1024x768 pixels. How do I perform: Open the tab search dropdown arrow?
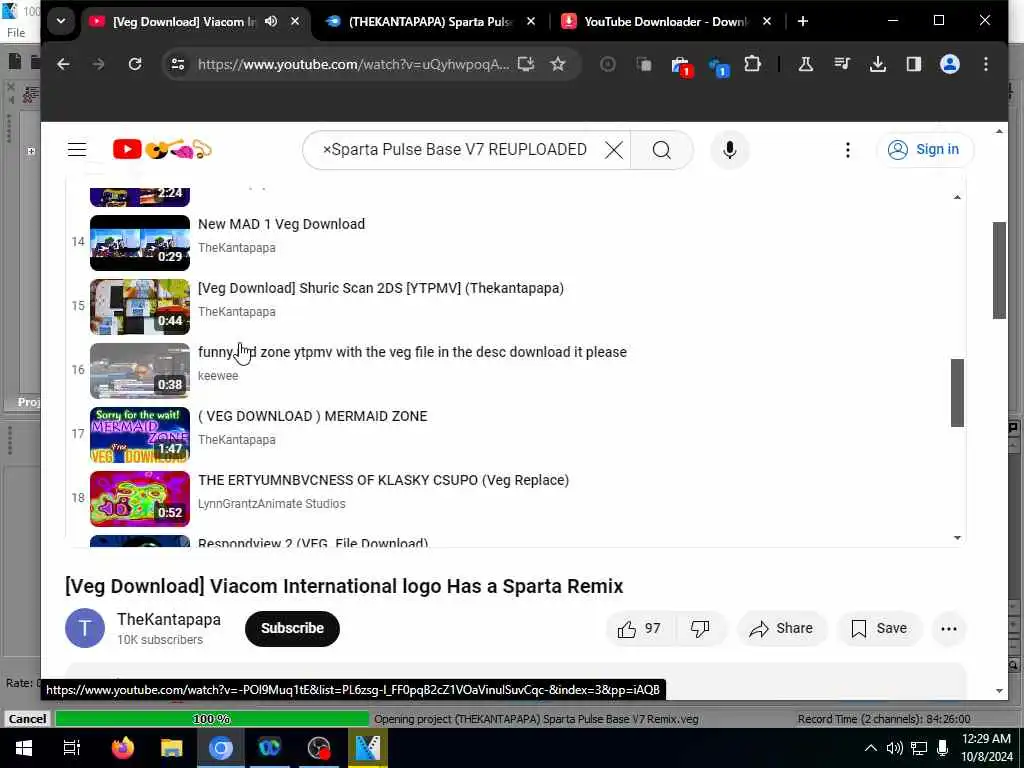(61, 22)
